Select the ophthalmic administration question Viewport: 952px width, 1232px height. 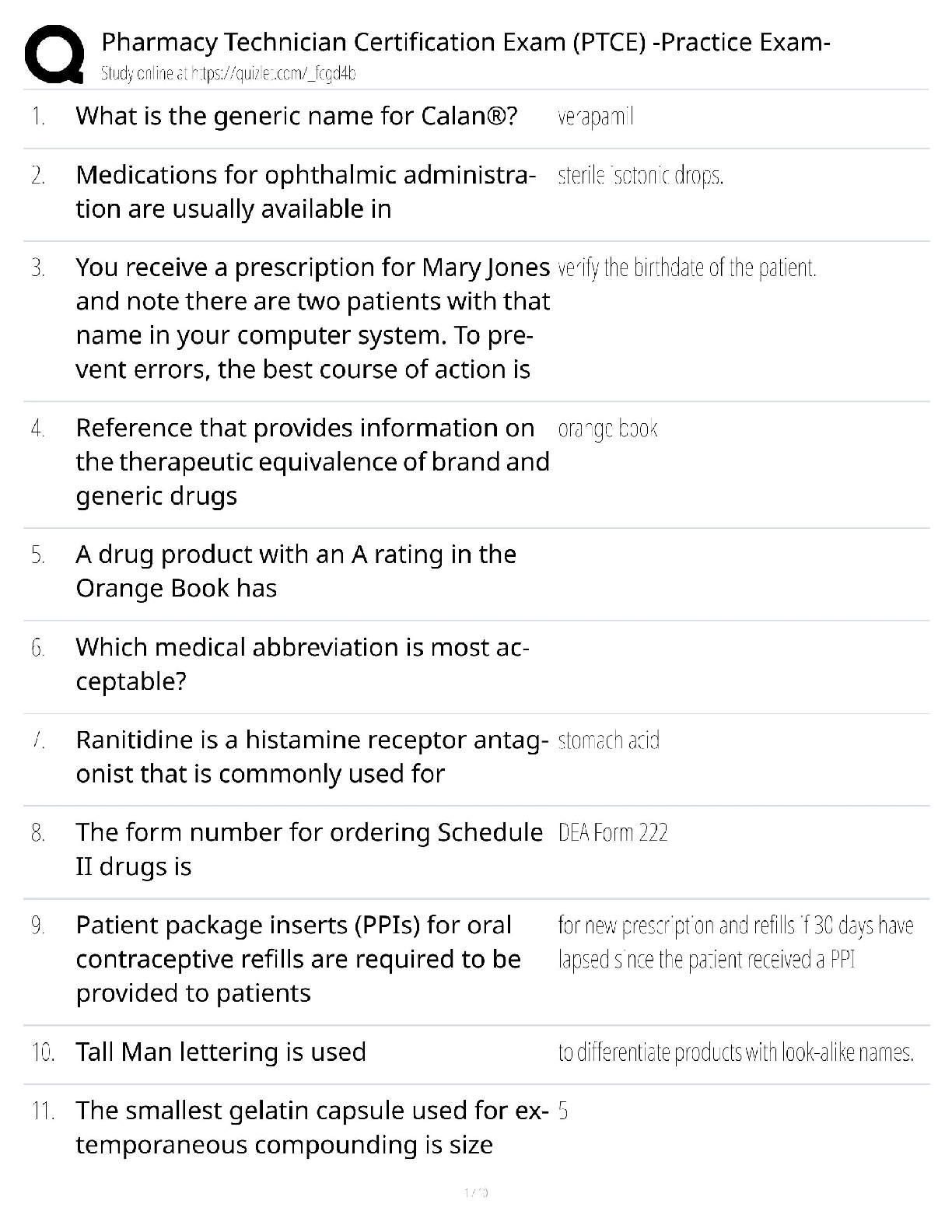pos(306,191)
